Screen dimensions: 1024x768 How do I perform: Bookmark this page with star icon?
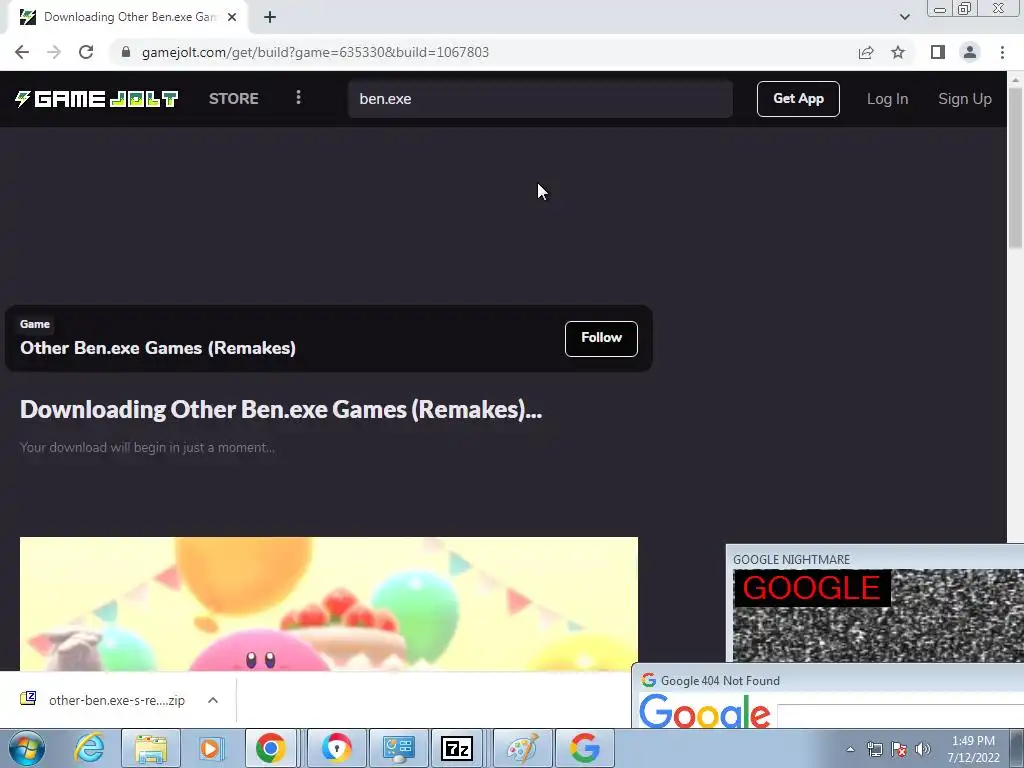[x=898, y=52]
